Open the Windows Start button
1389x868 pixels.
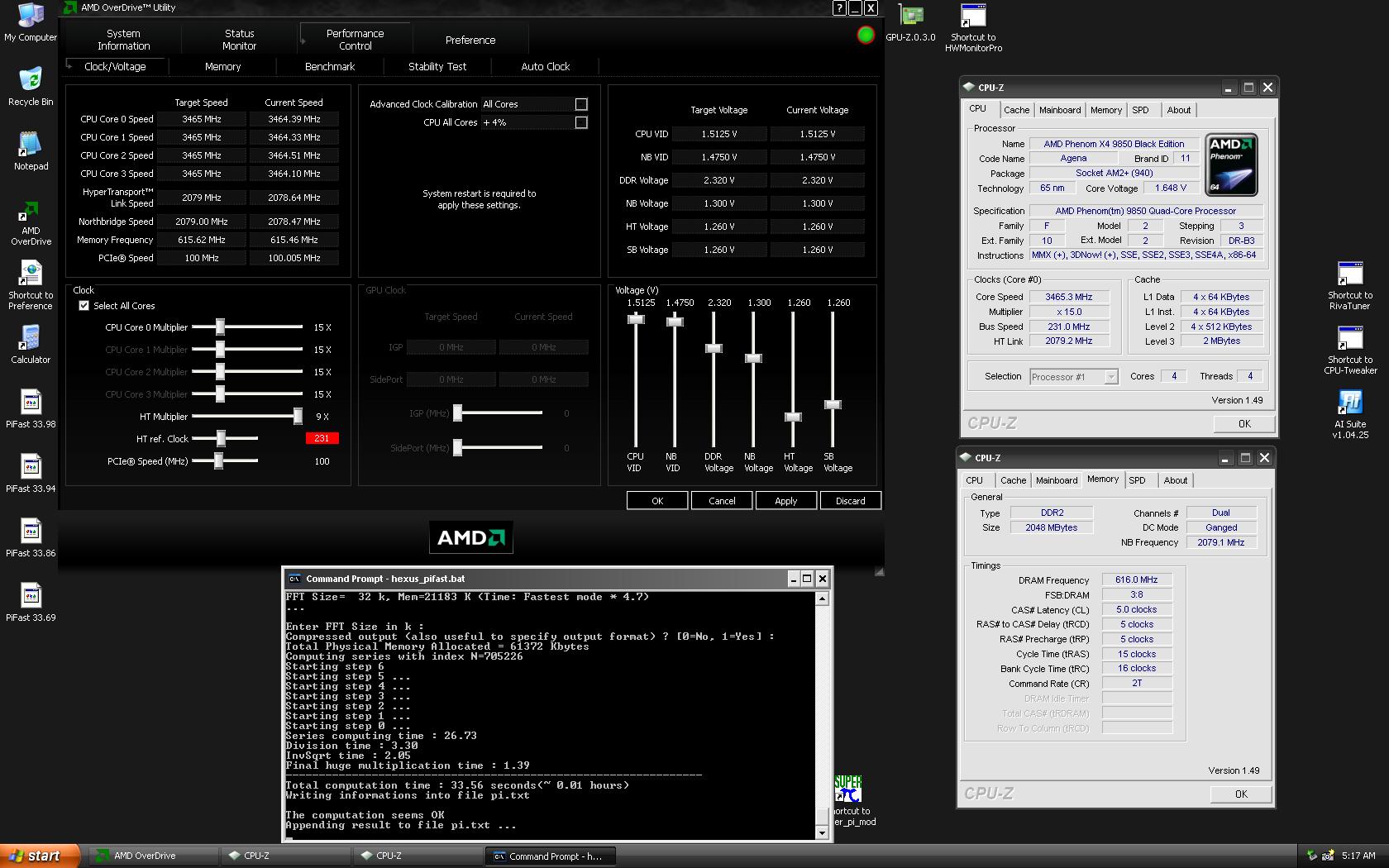click(x=40, y=856)
